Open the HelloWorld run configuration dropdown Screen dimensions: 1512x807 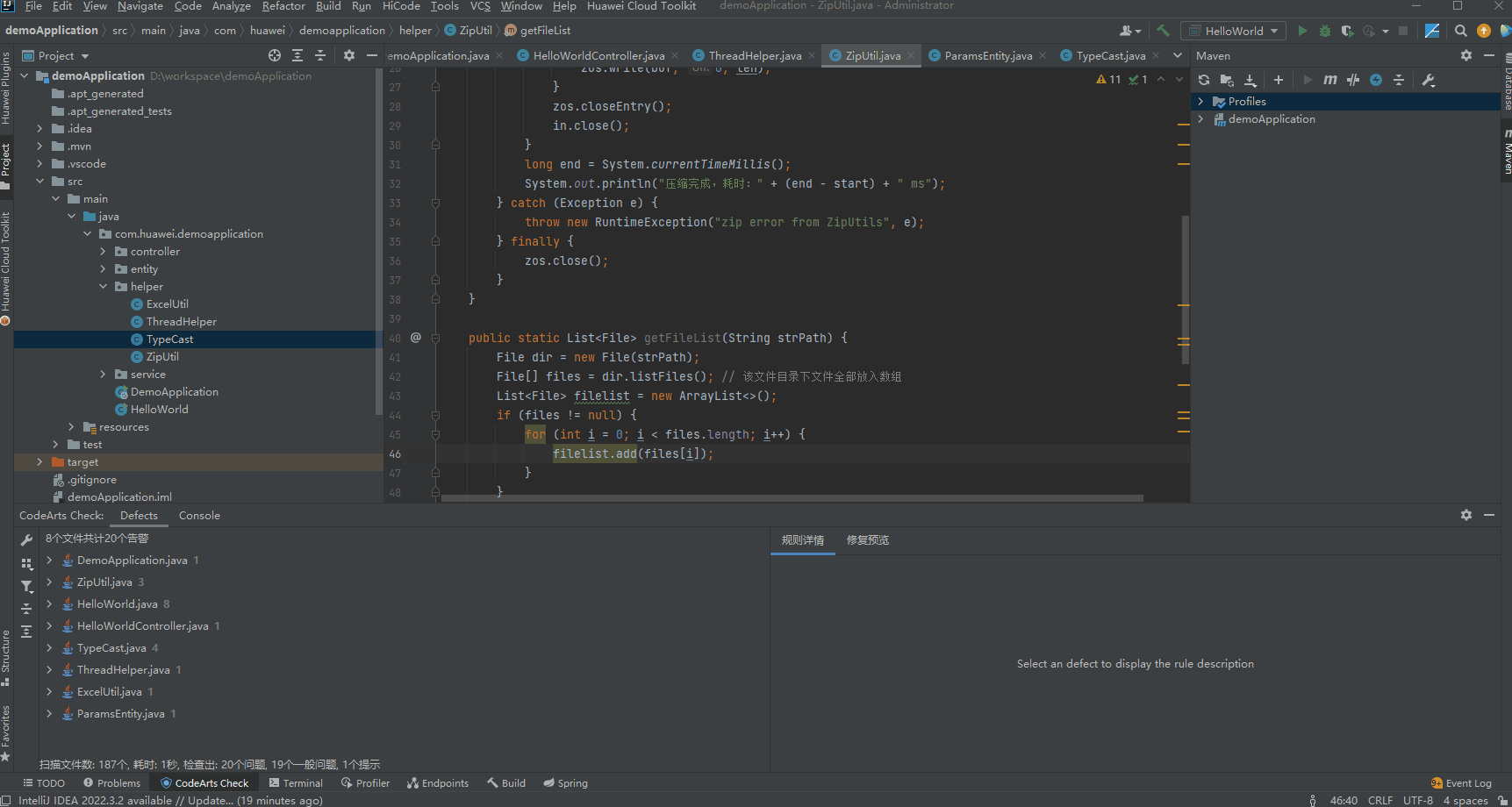coord(1234,31)
